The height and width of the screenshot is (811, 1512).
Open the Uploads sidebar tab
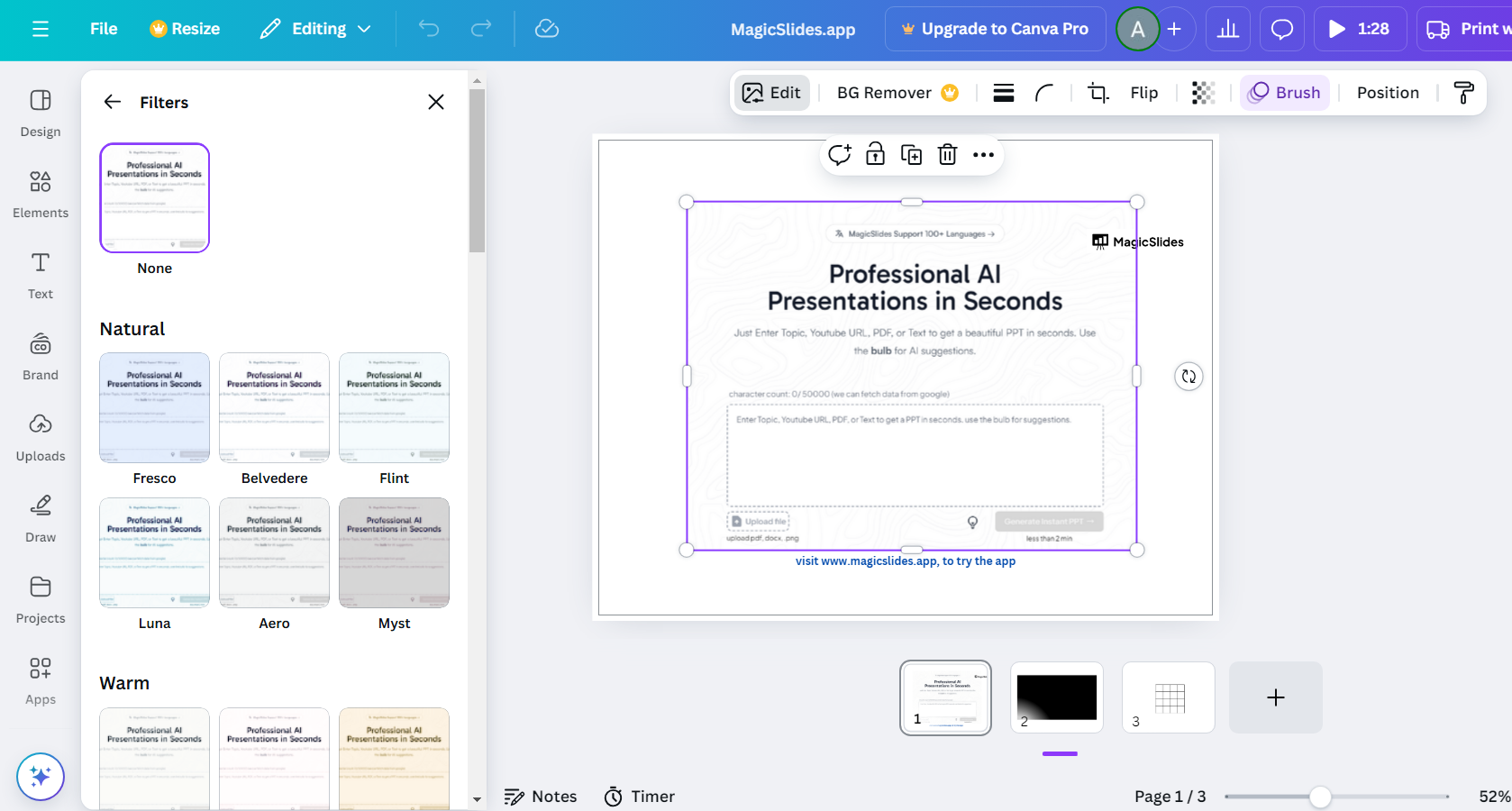(41, 437)
